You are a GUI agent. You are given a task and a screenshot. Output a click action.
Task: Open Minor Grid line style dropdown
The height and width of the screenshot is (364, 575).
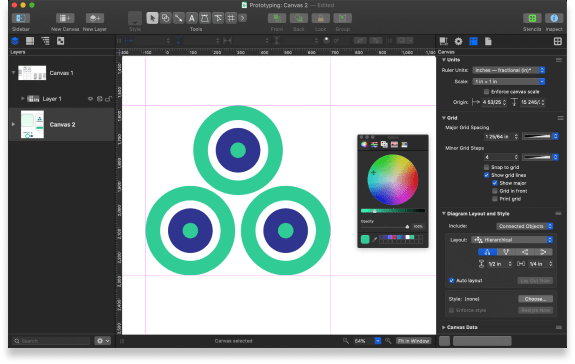click(x=540, y=157)
